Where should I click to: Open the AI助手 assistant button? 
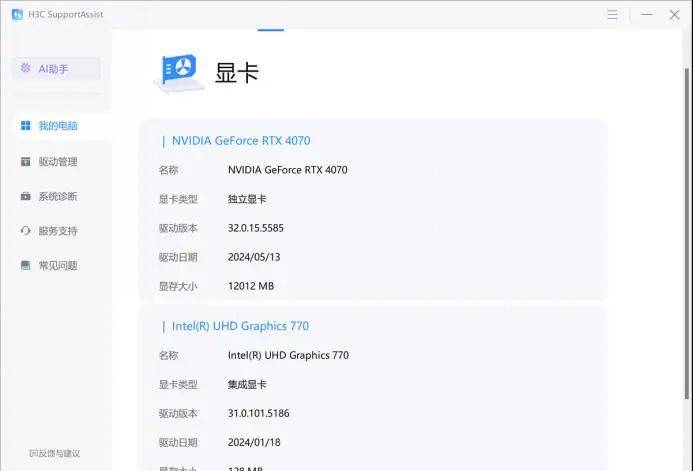pos(56,68)
